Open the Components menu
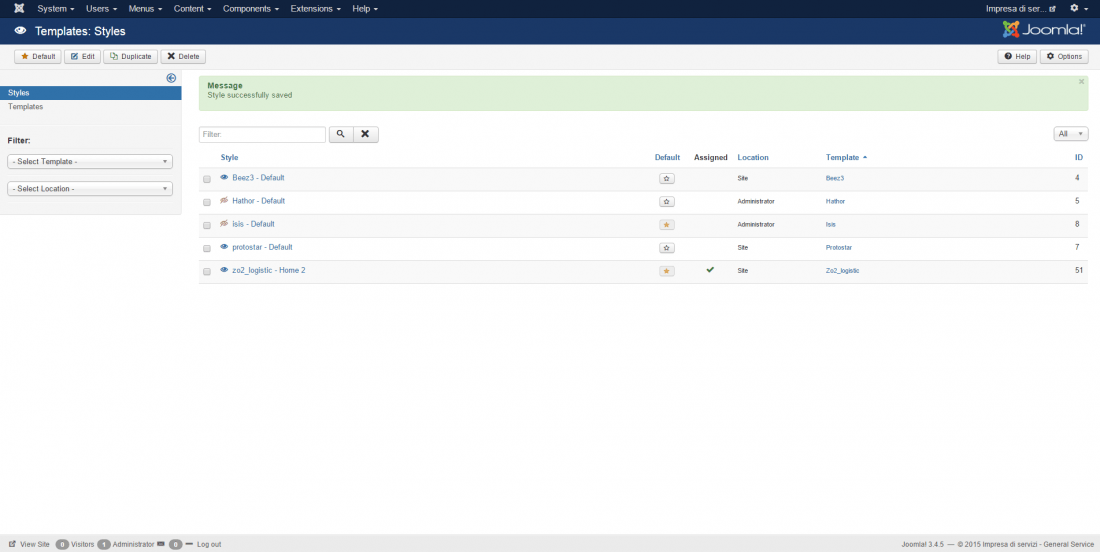Image resolution: width=1100 pixels, height=552 pixels. (250, 8)
